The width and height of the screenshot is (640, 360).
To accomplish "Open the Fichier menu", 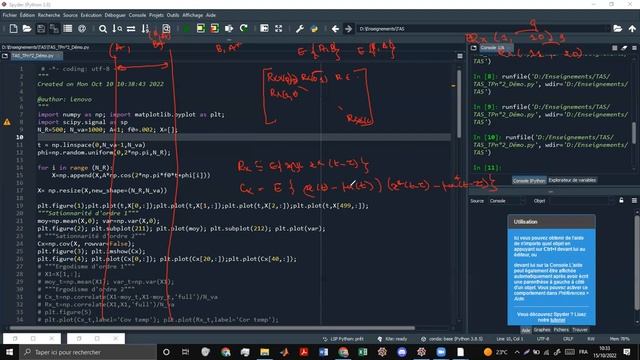I will (10, 15).
